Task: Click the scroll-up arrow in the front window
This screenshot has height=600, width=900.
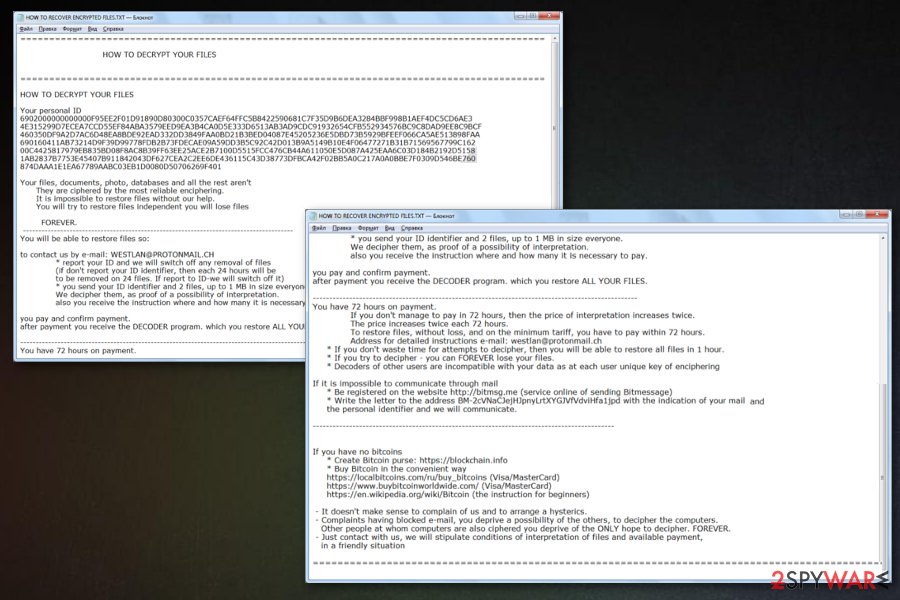Action: [x=883, y=238]
